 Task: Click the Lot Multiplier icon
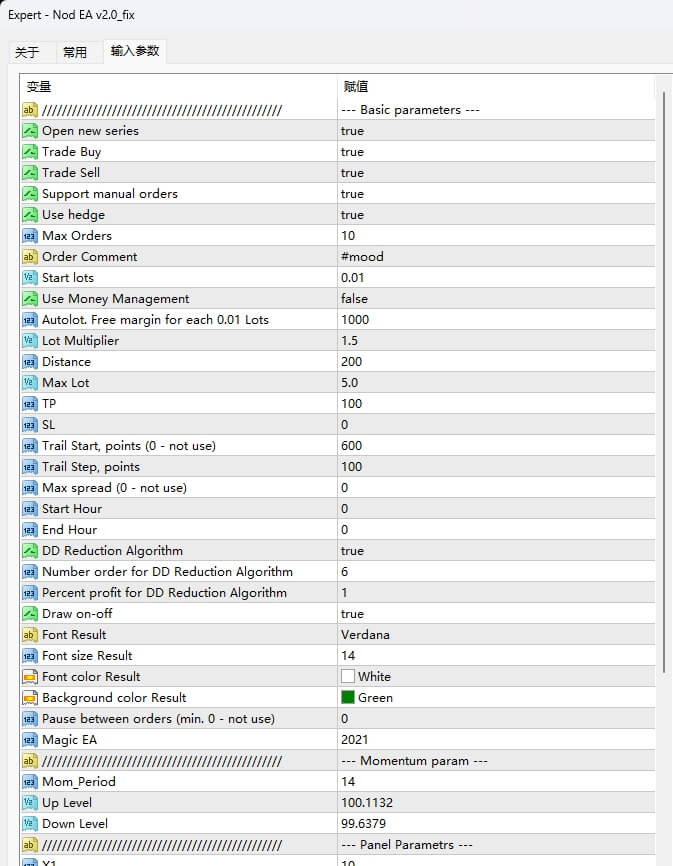[x=30, y=341]
